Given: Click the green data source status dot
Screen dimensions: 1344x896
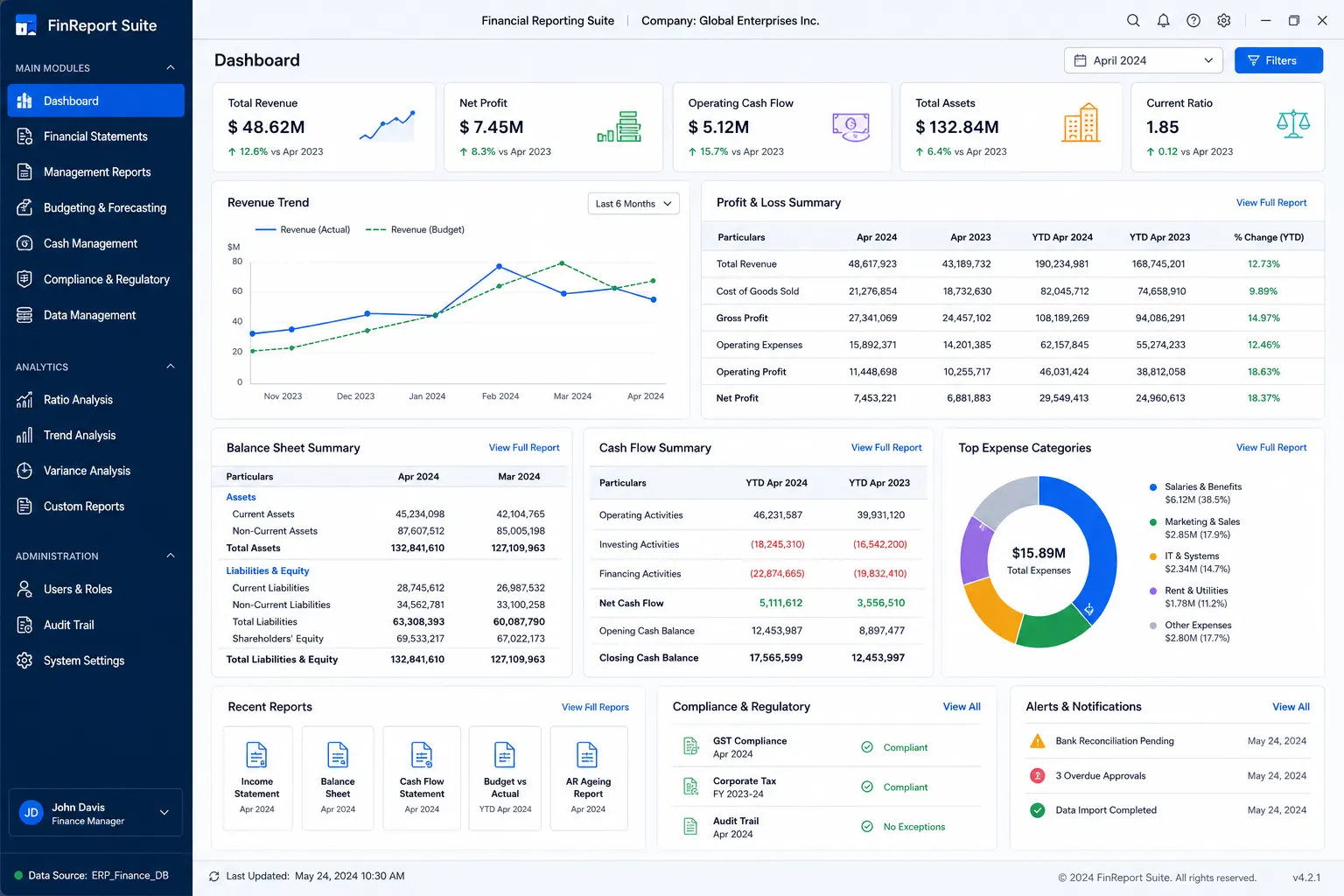Looking at the screenshot, I should 18,875.
